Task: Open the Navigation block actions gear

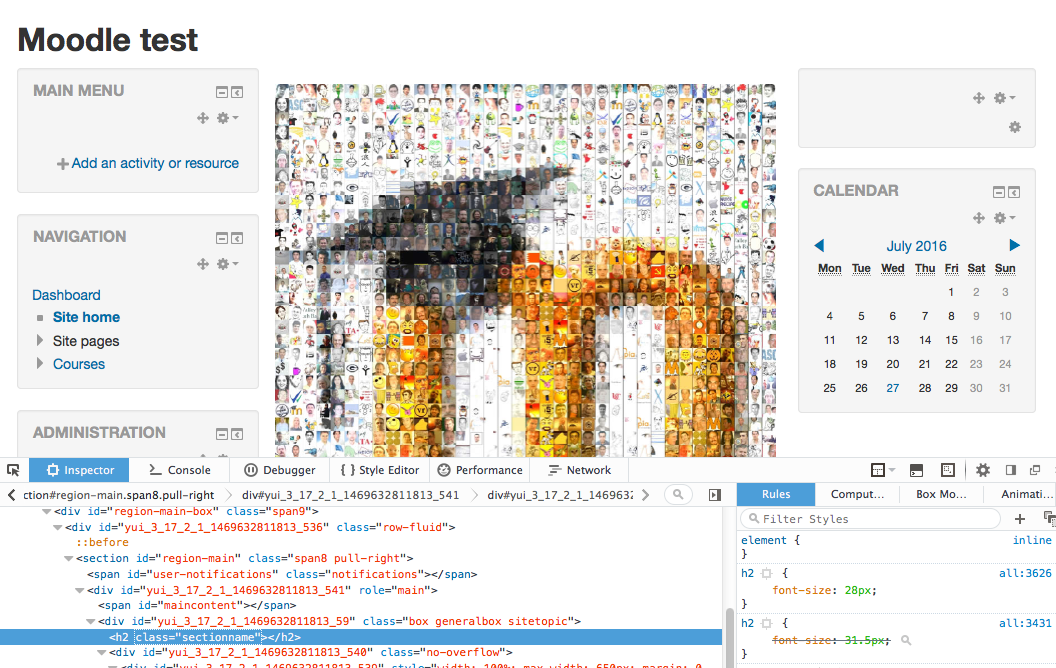Action: point(227,264)
